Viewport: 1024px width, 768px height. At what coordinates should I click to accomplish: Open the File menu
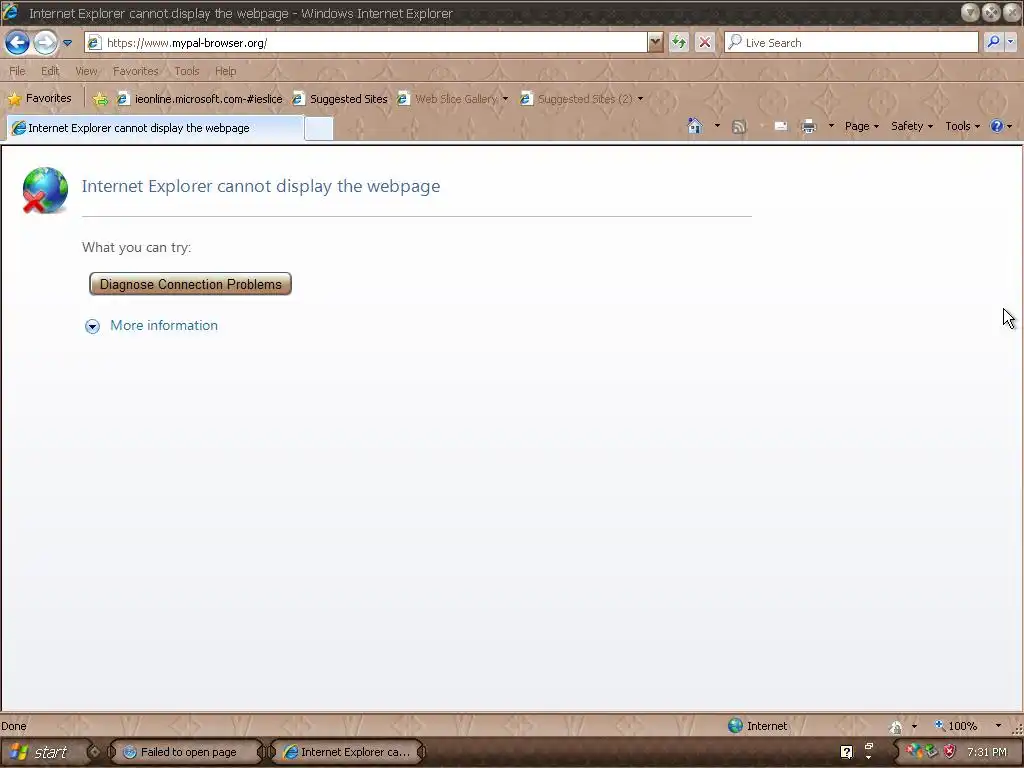tap(18, 71)
